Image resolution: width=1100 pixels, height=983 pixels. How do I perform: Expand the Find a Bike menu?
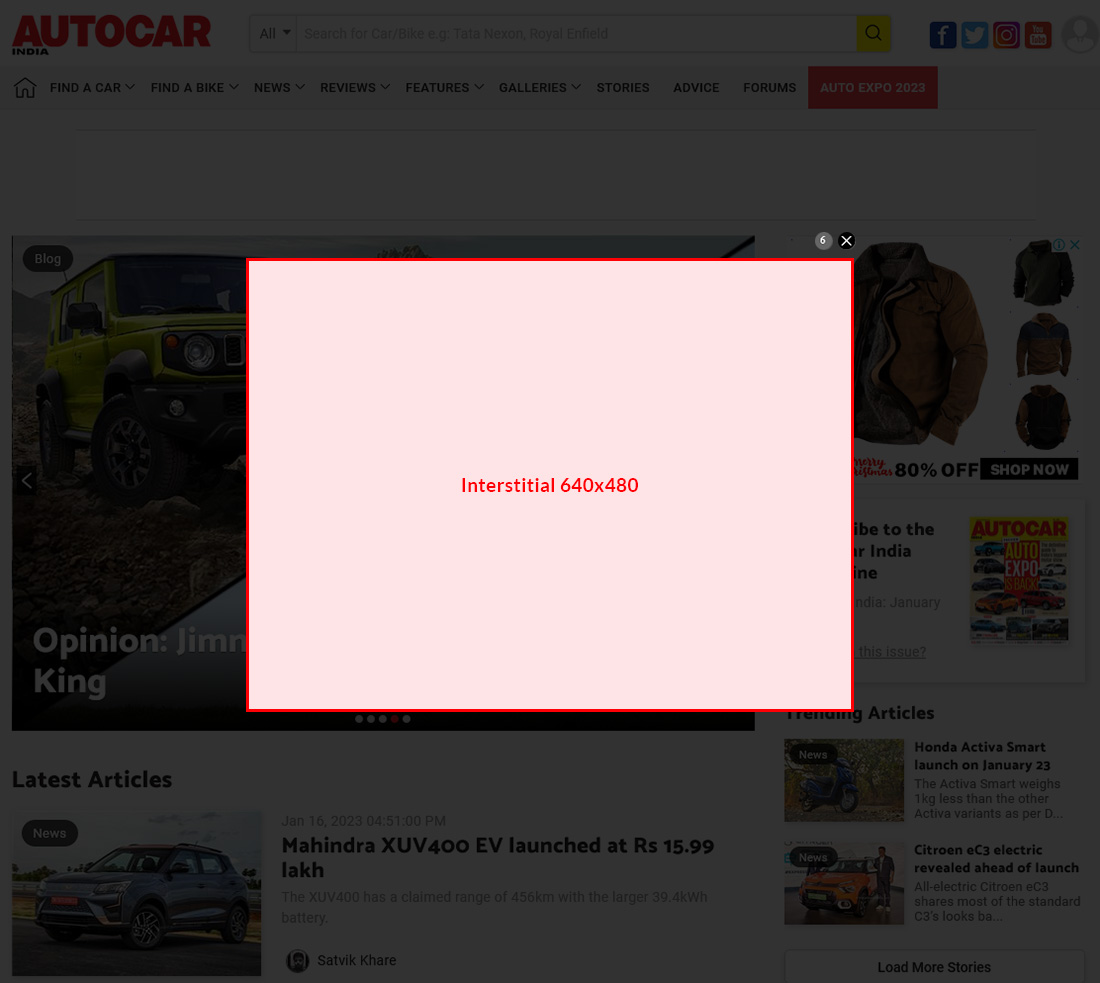194,88
